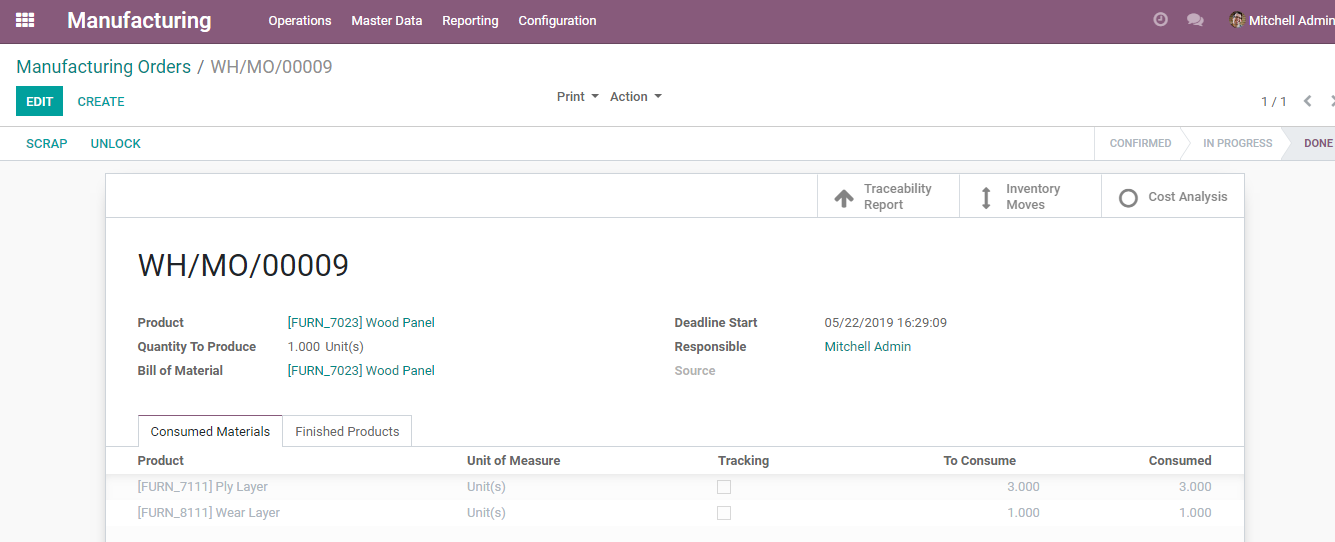
Task: Go to previous record arrow
Action: [x=1307, y=101]
